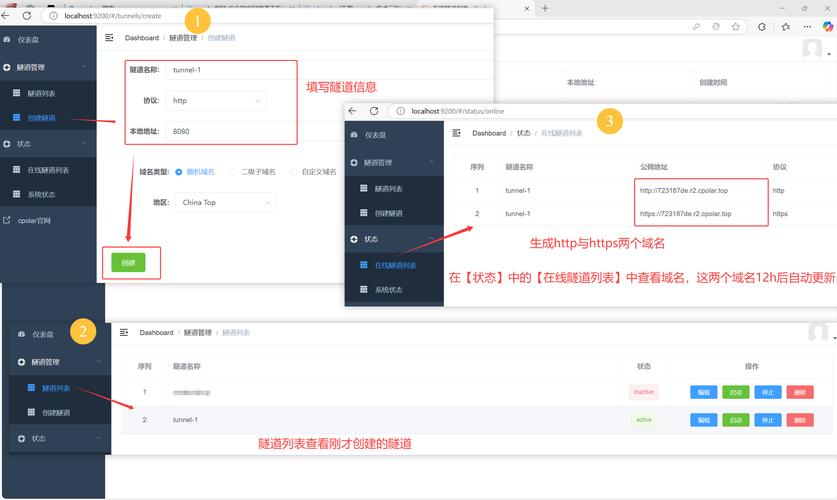Open the user avatar in the background Edge window

tap(812, 49)
